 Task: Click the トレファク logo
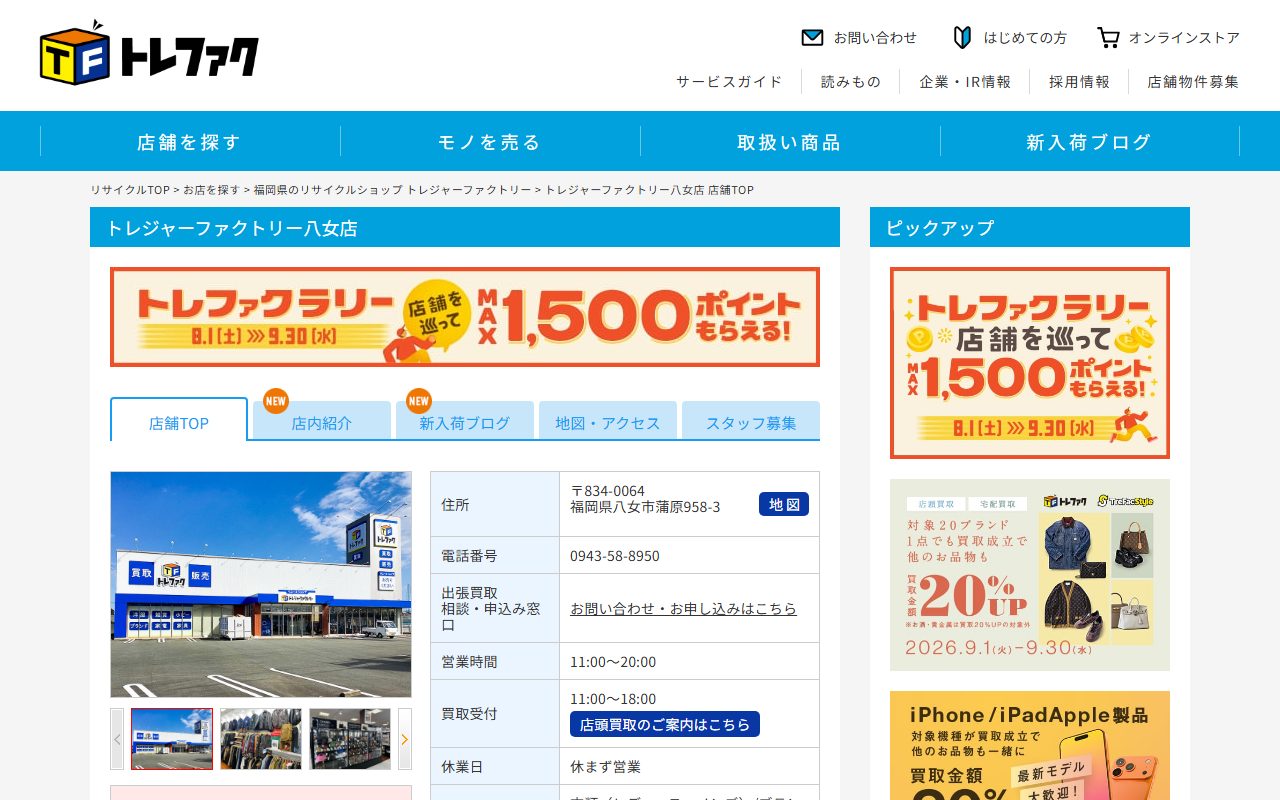(149, 52)
